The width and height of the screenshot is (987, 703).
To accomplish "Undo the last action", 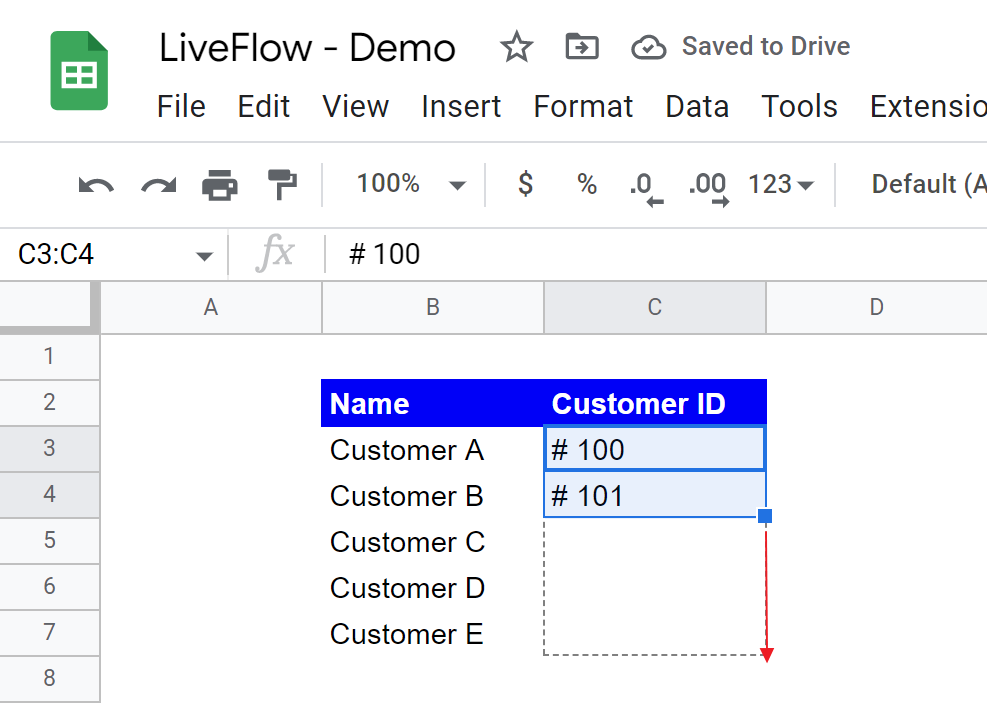I will pyautogui.click(x=96, y=184).
